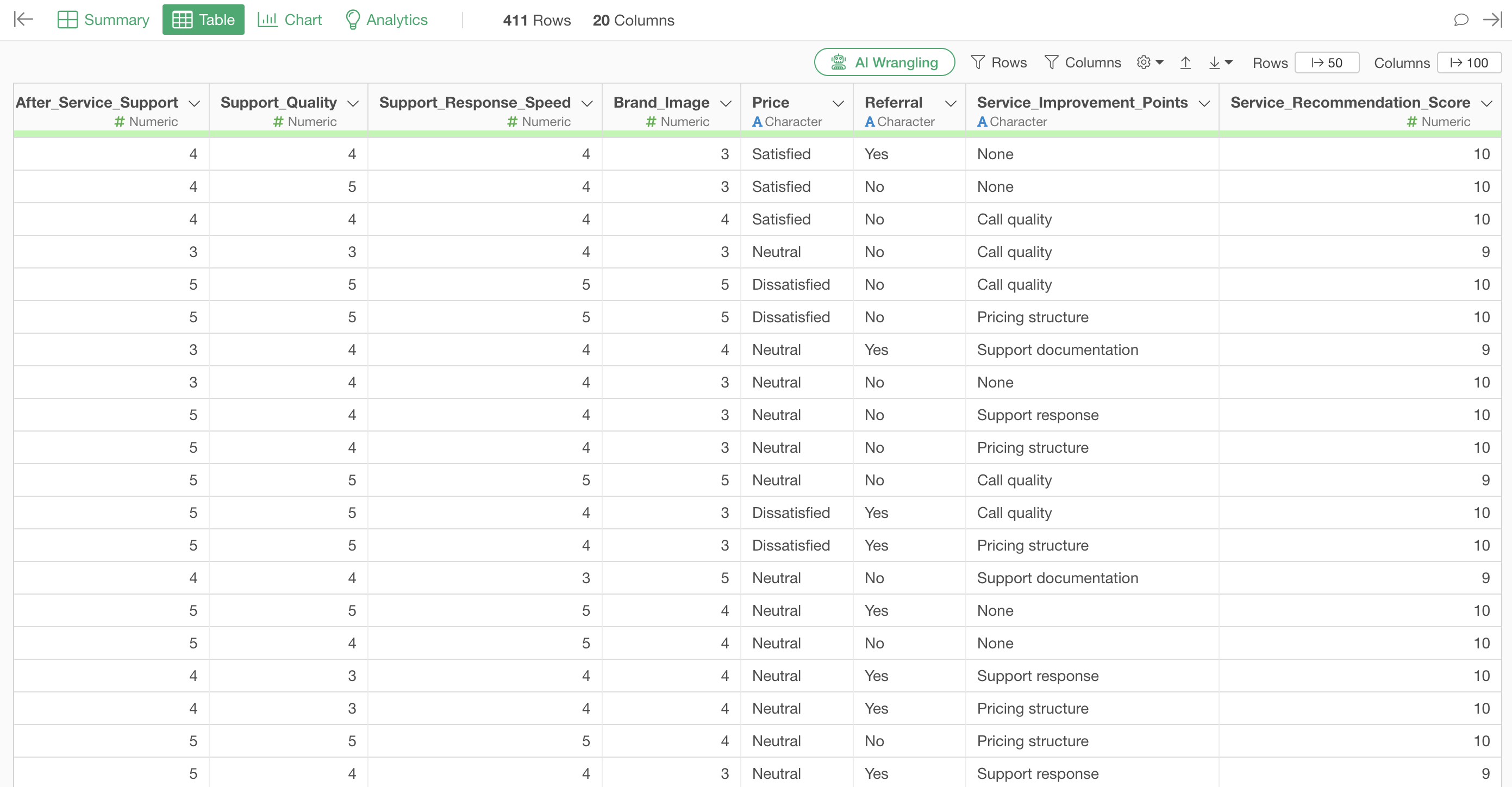Viewport: 1512px width, 787px height.
Task: Open the Rows filter funnel
Action: (x=998, y=62)
